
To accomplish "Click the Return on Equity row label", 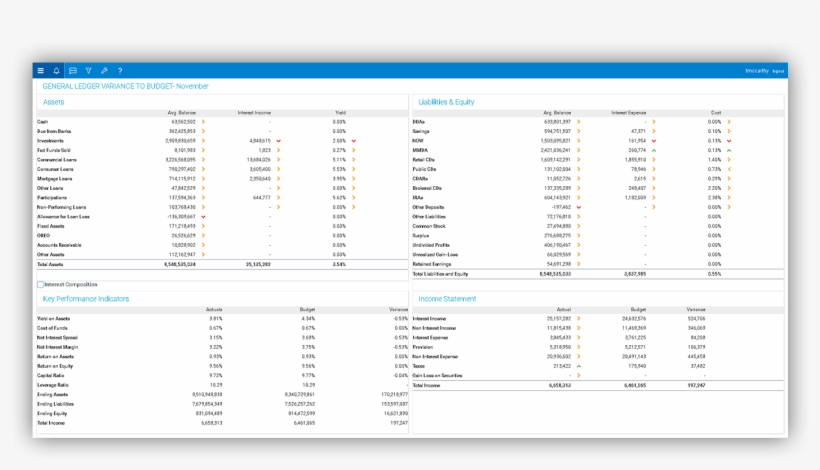I will tap(55, 366).
